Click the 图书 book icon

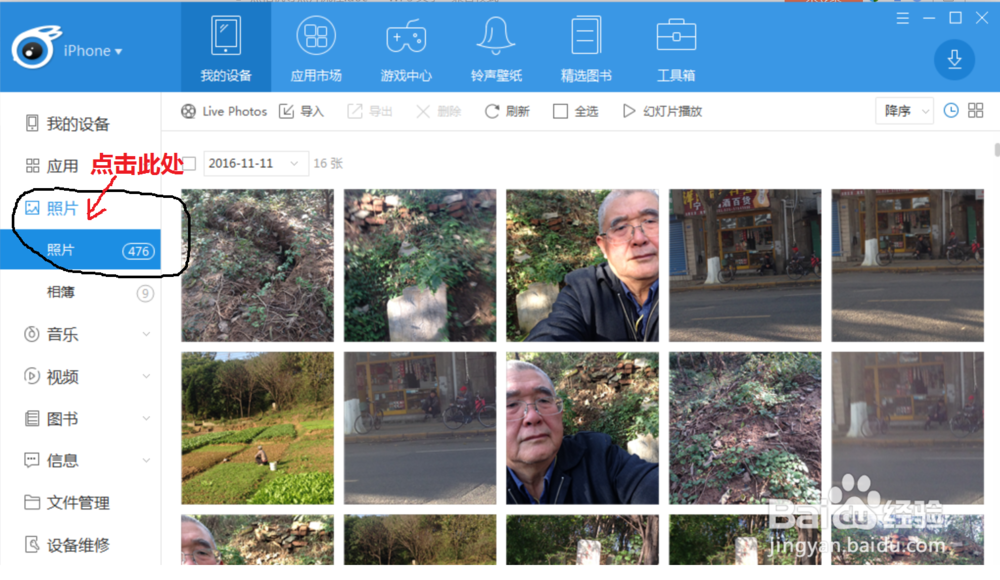(31, 419)
